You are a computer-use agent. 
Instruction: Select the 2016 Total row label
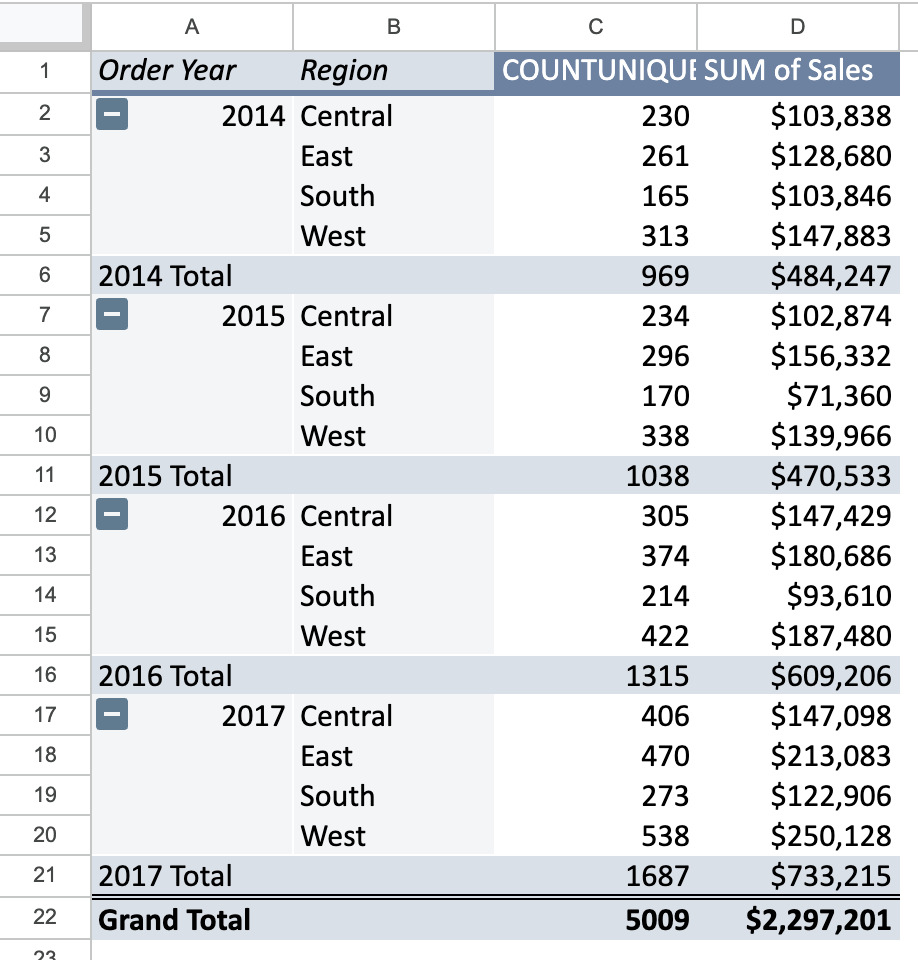click(165, 676)
